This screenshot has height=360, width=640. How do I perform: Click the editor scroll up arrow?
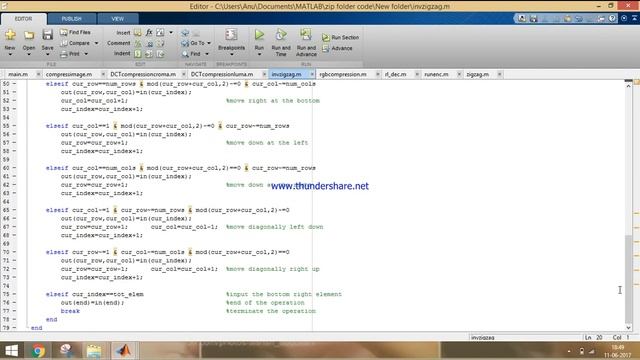pyautogui.click(x=628, y=86)
